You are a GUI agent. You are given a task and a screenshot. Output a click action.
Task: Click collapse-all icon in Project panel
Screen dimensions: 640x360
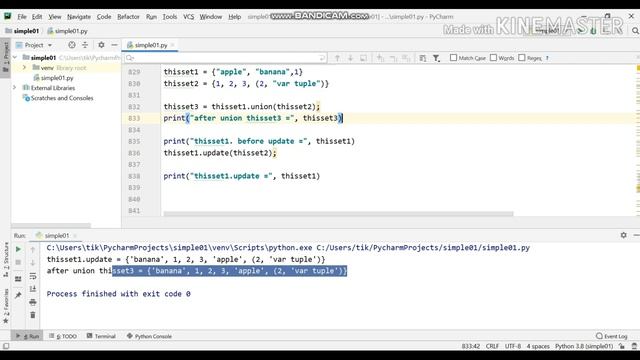[85, 45]
